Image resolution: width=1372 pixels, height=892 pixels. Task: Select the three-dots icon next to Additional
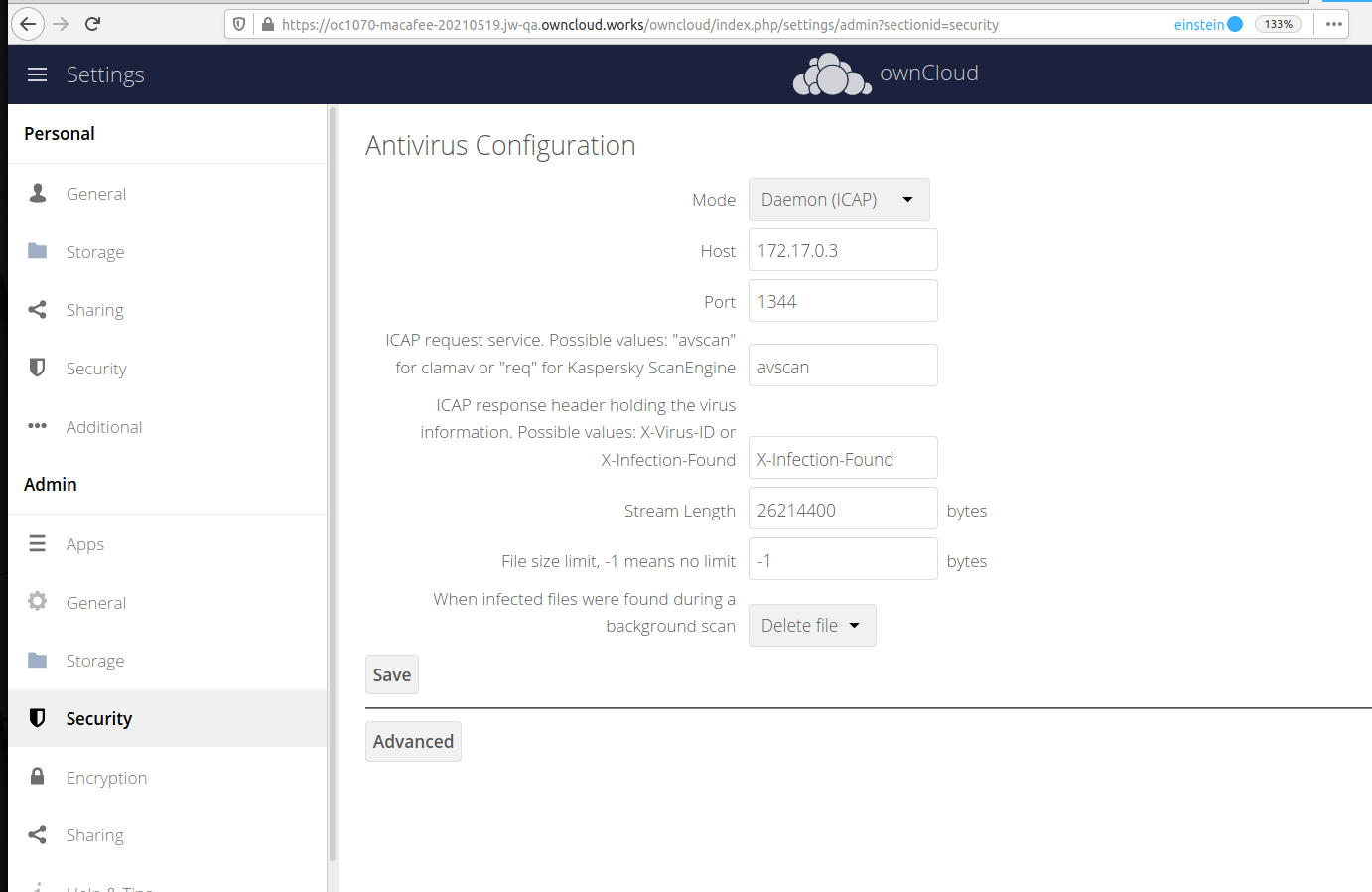tap(37, 426)
